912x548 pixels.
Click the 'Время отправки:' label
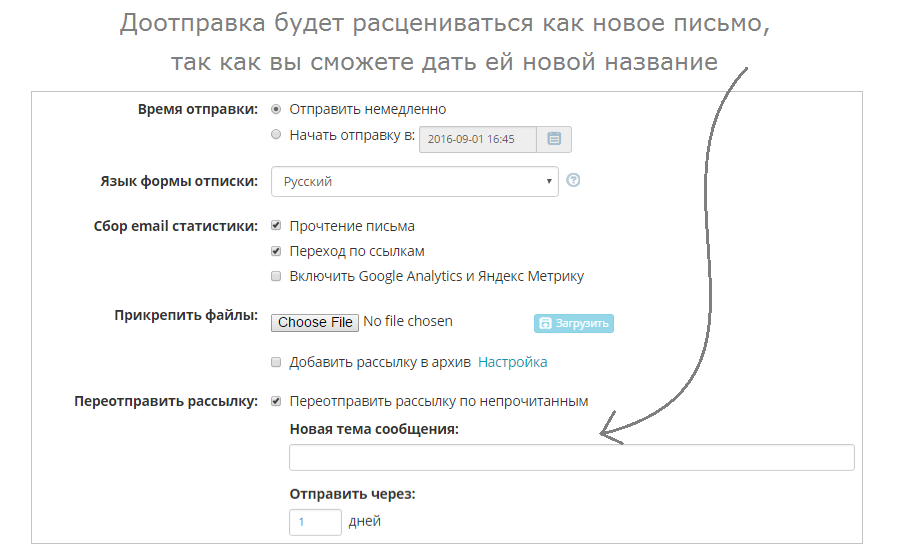tap(198, 109)
